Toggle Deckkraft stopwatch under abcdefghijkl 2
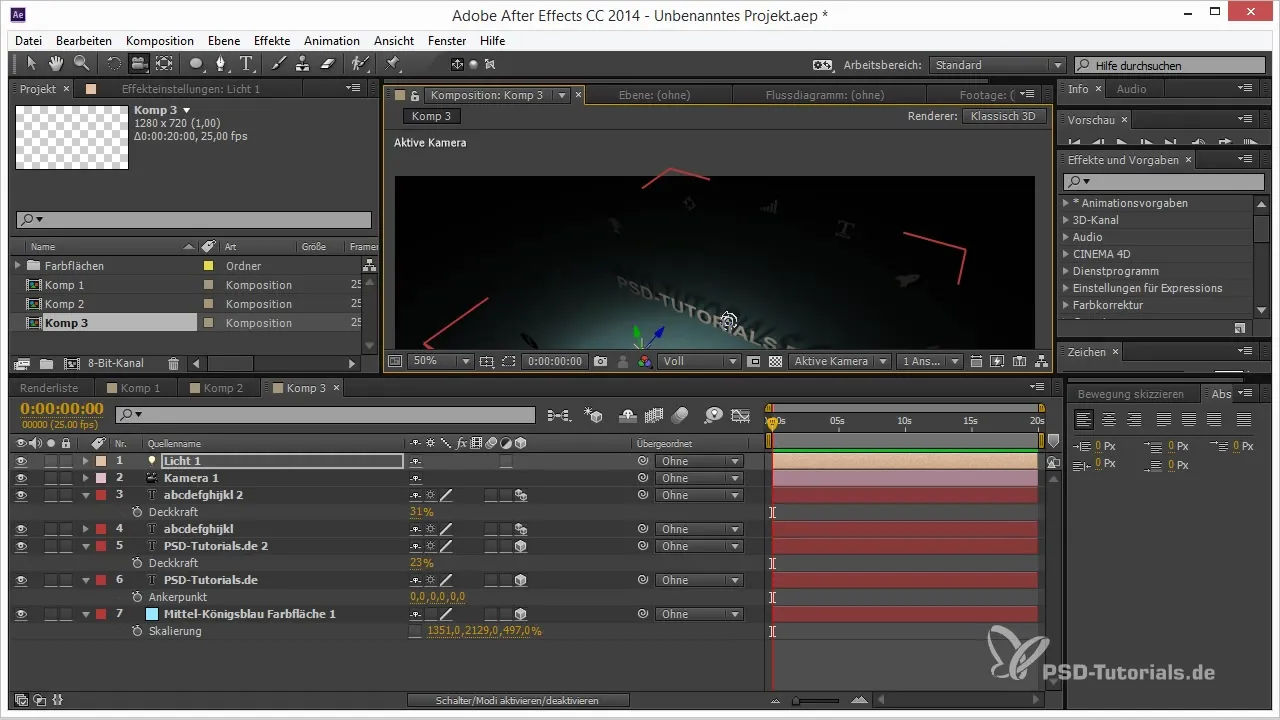The image size is (1280, 720). pos(138,512)
